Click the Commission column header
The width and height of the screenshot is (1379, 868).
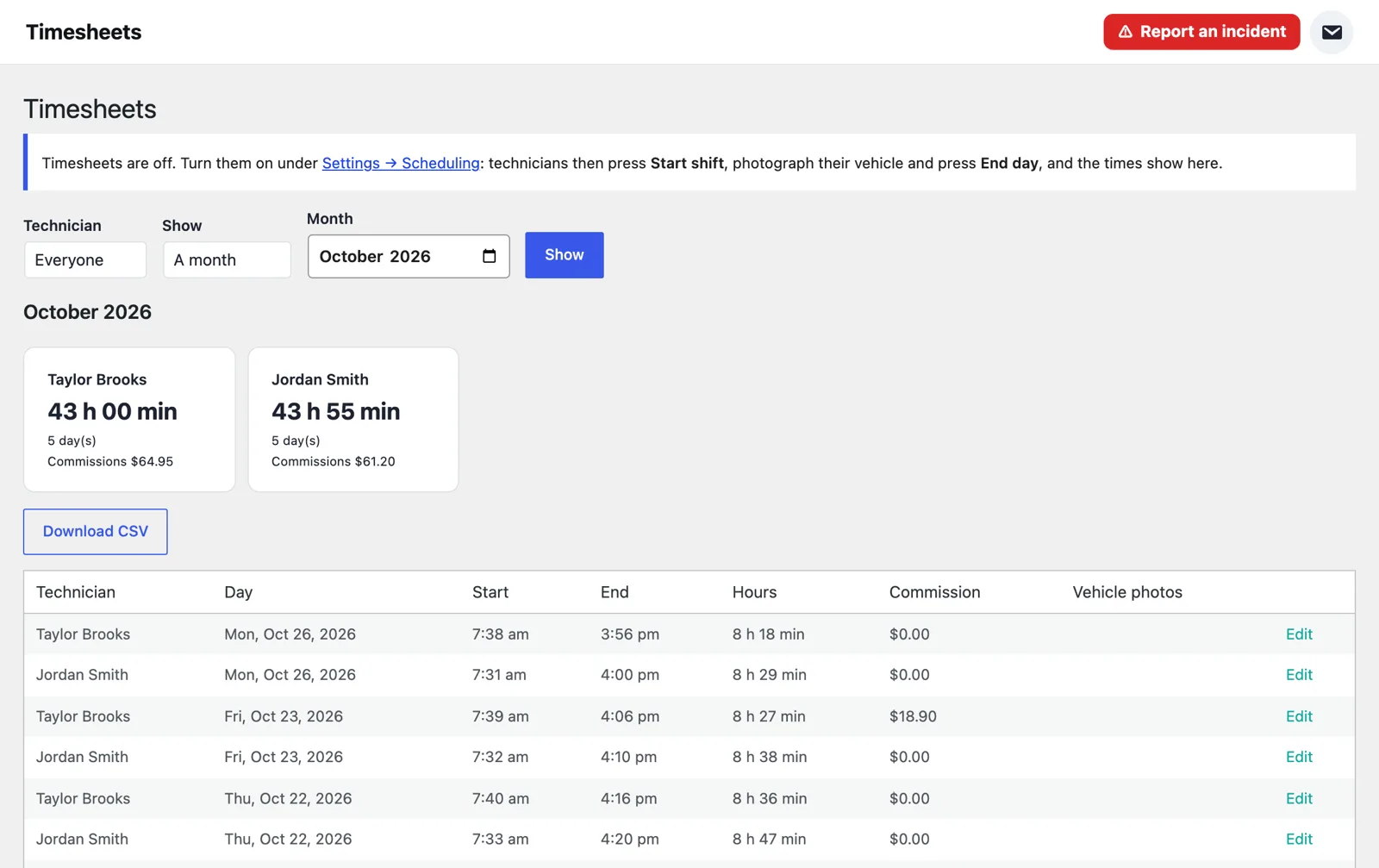click(935, 592)
